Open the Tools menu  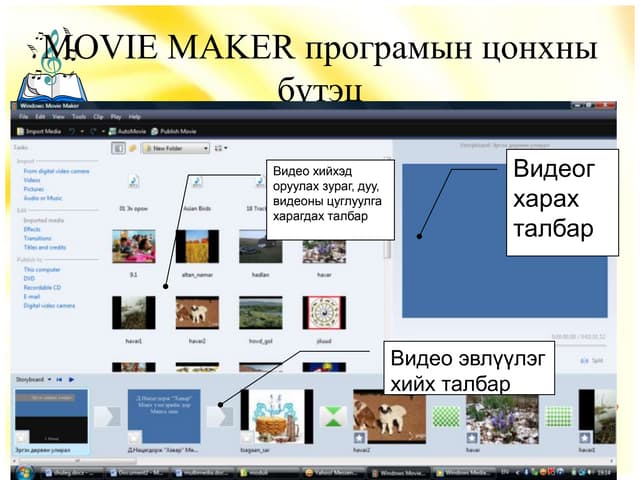coord(78,117)
